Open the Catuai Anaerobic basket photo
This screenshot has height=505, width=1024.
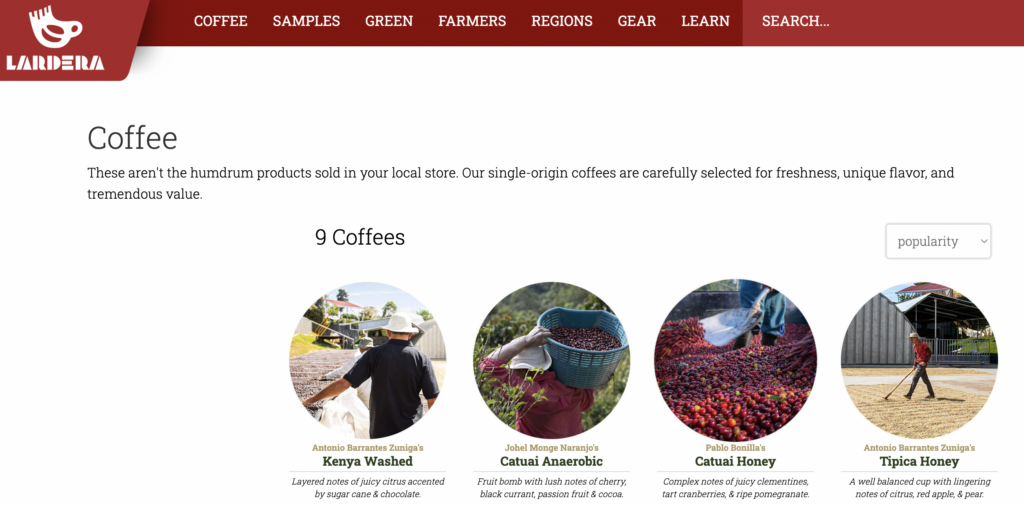coord(551,360)
